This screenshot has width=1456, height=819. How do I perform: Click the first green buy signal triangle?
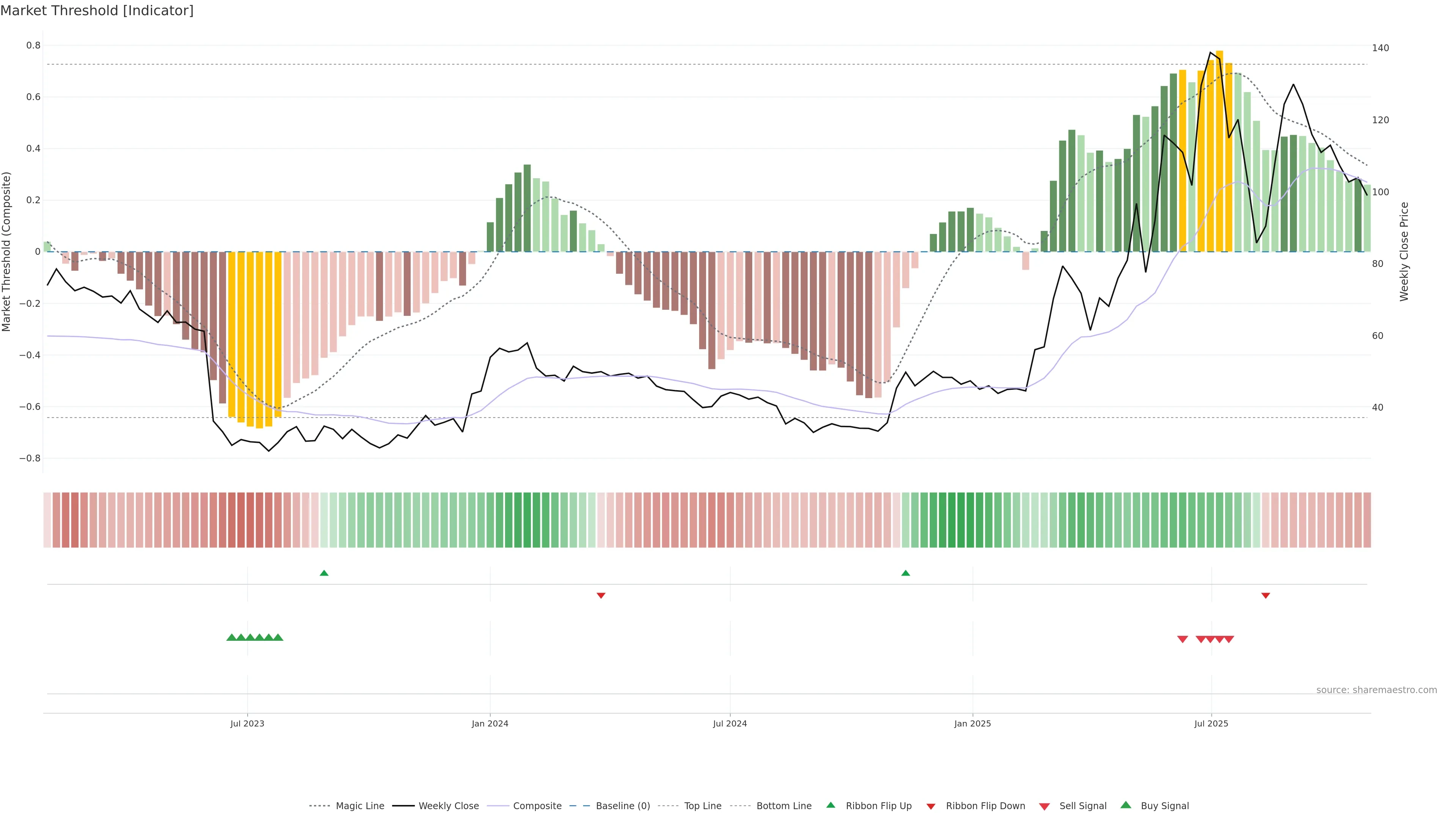[x=231, y=637]
